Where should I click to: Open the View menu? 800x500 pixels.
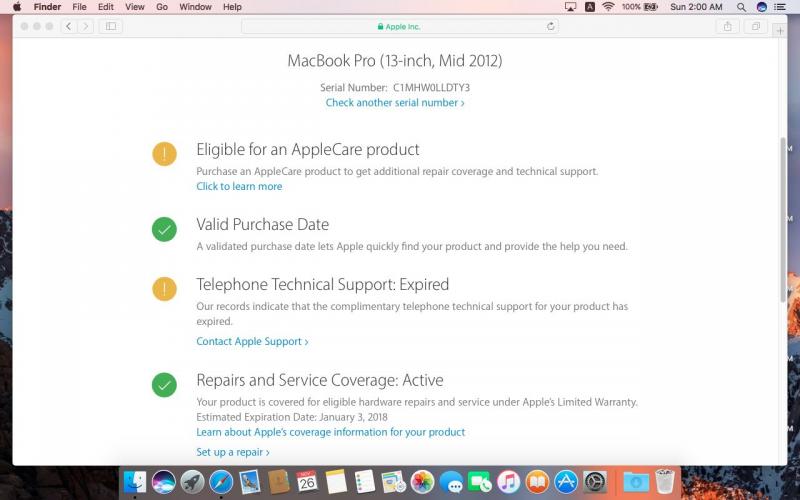(x=135, y=7)
